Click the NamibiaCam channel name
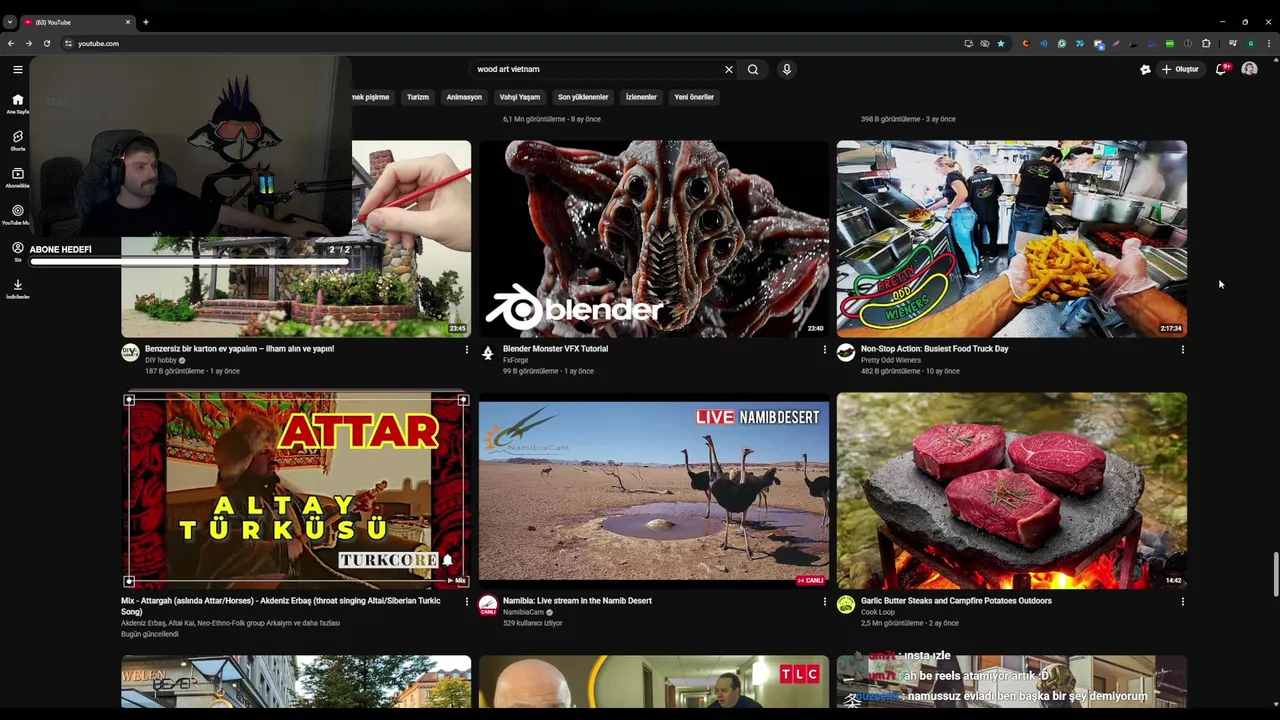This screenshot has width=1280, height=720. pyautogui.click(x=524, y=612)
